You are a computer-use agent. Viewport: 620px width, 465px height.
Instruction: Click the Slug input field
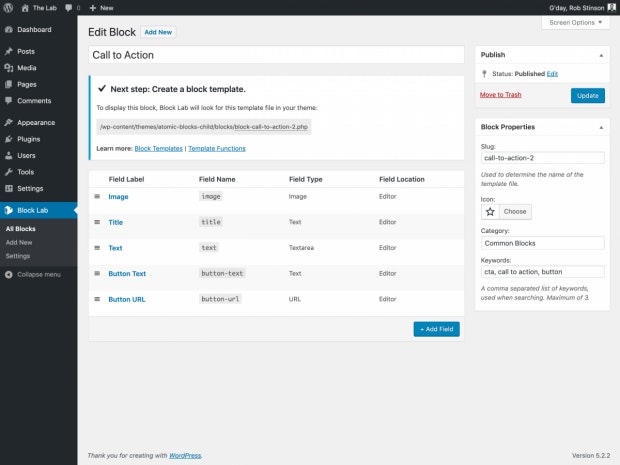coord(542,158)
